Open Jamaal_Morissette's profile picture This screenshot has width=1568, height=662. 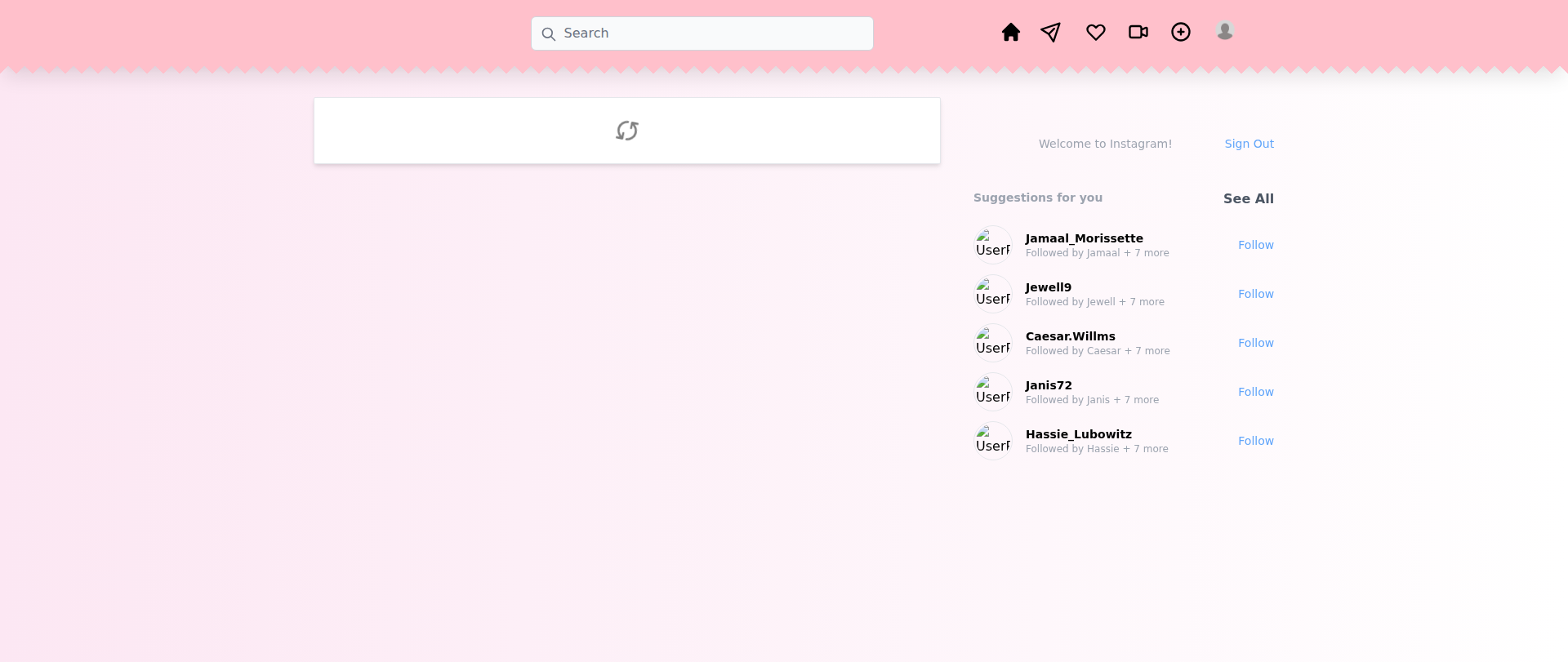click(x=993, y=245)
